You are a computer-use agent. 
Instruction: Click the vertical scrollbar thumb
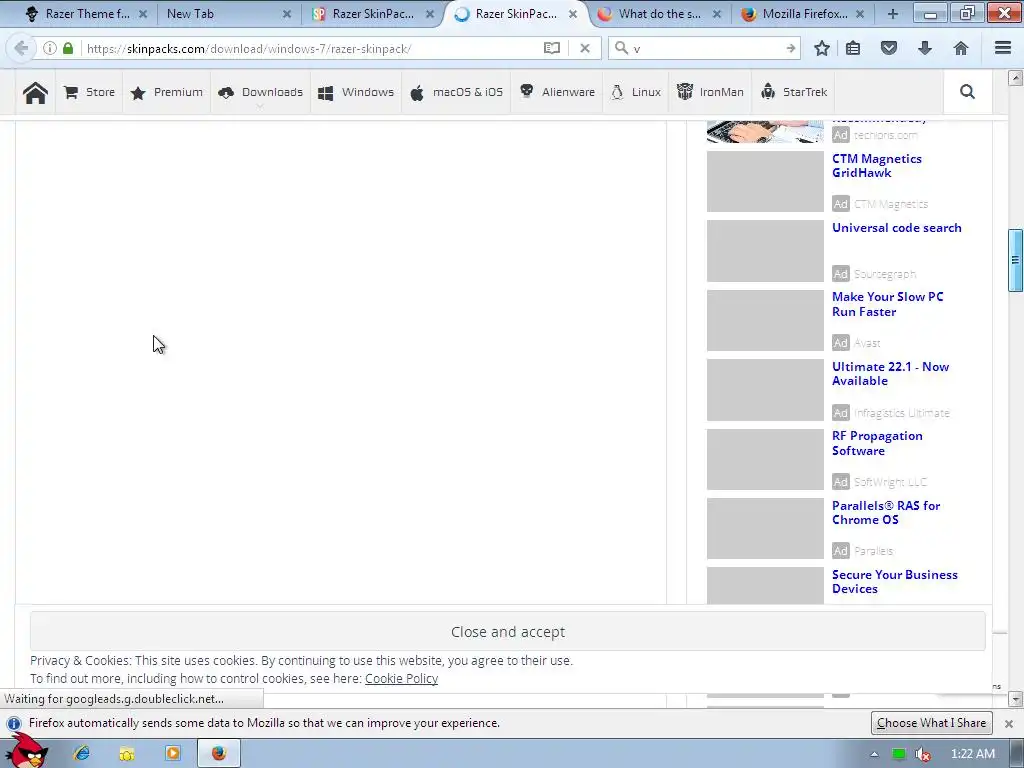(x=1016, y=260)
